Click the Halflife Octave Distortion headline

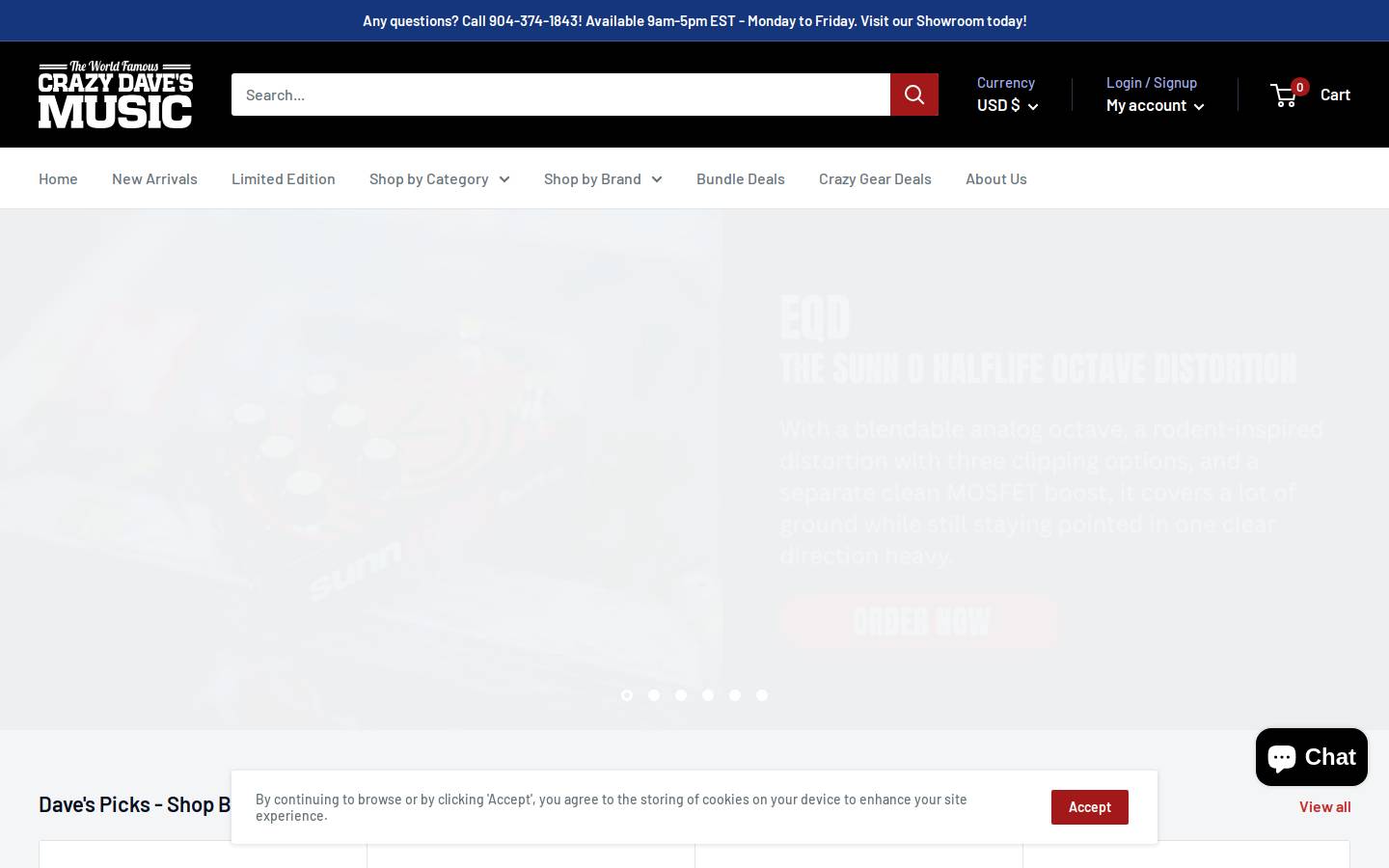click(x=1038, y=368)
